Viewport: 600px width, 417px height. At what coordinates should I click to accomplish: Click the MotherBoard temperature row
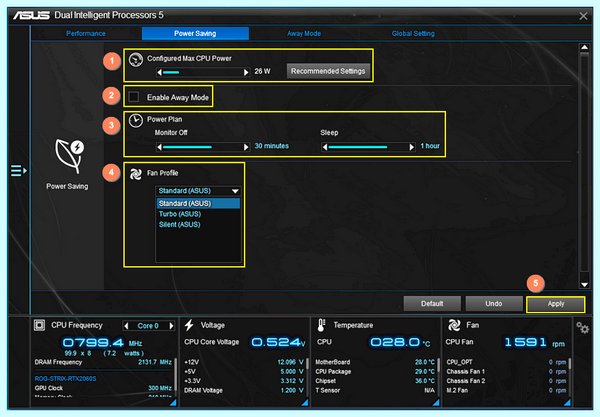(x=375, y=362)
